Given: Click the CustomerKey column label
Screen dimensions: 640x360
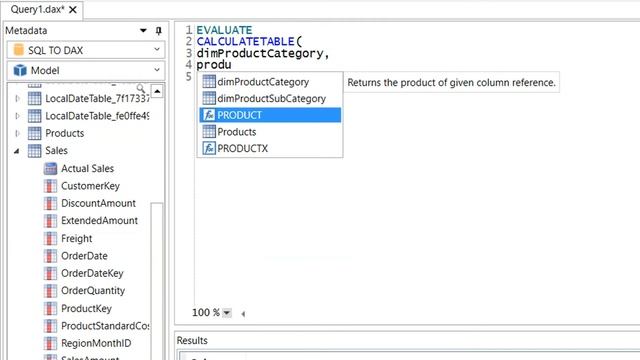Looking at the screenshot, I should point(90,186).
